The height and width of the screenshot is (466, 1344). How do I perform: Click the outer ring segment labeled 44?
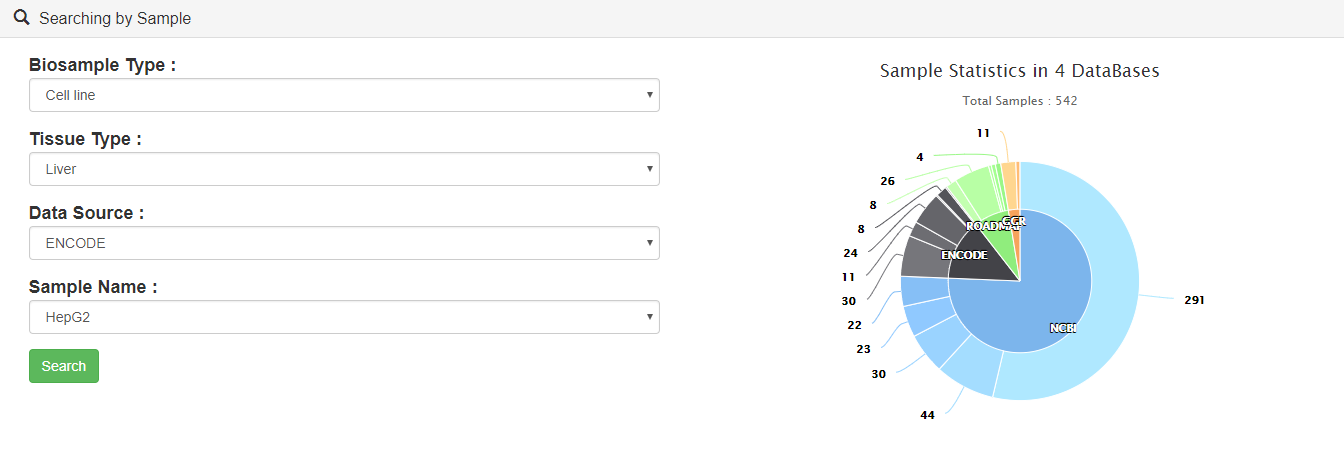click(970, 368)
